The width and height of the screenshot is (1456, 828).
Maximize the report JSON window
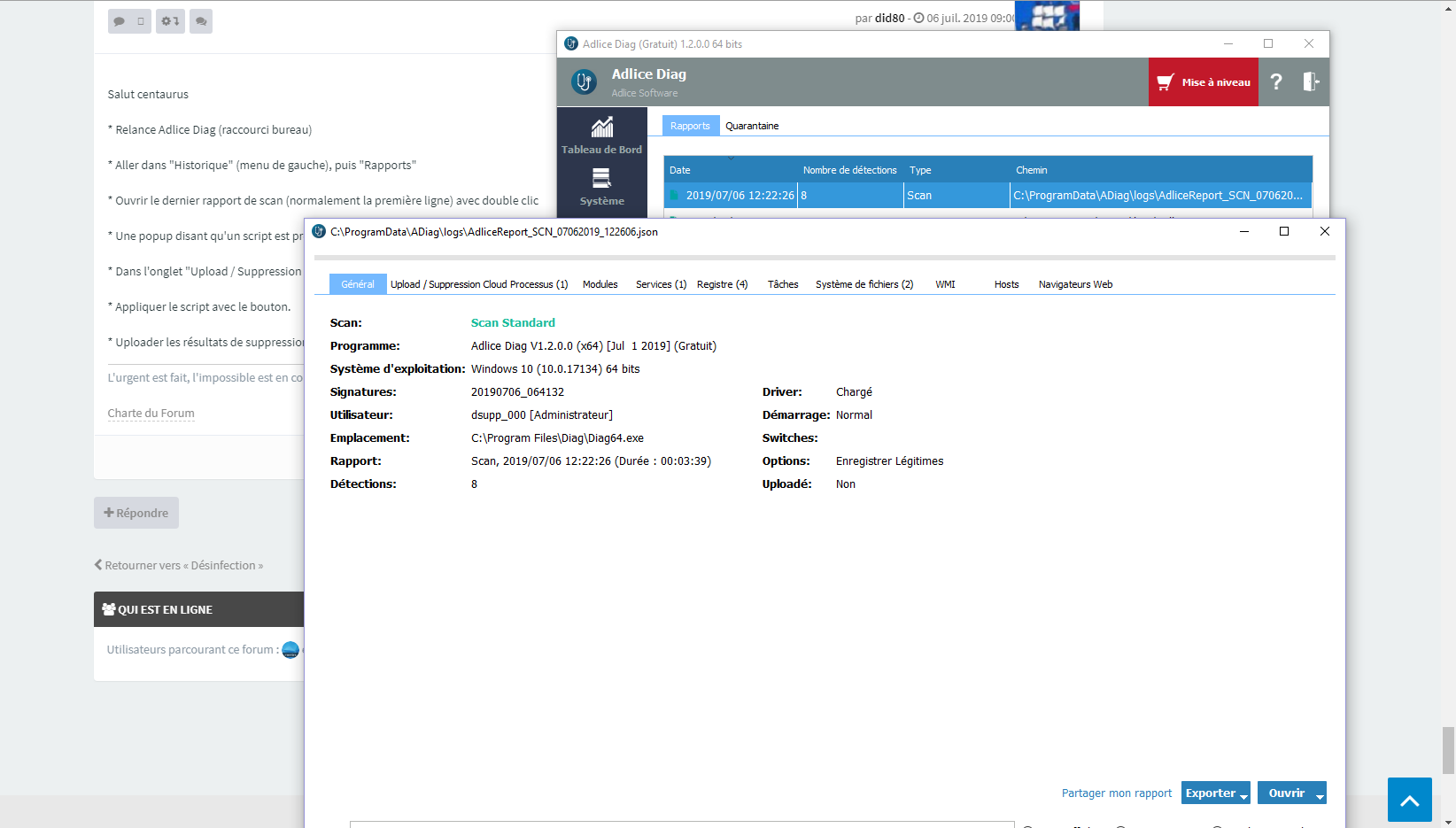tap(1284, 231)
